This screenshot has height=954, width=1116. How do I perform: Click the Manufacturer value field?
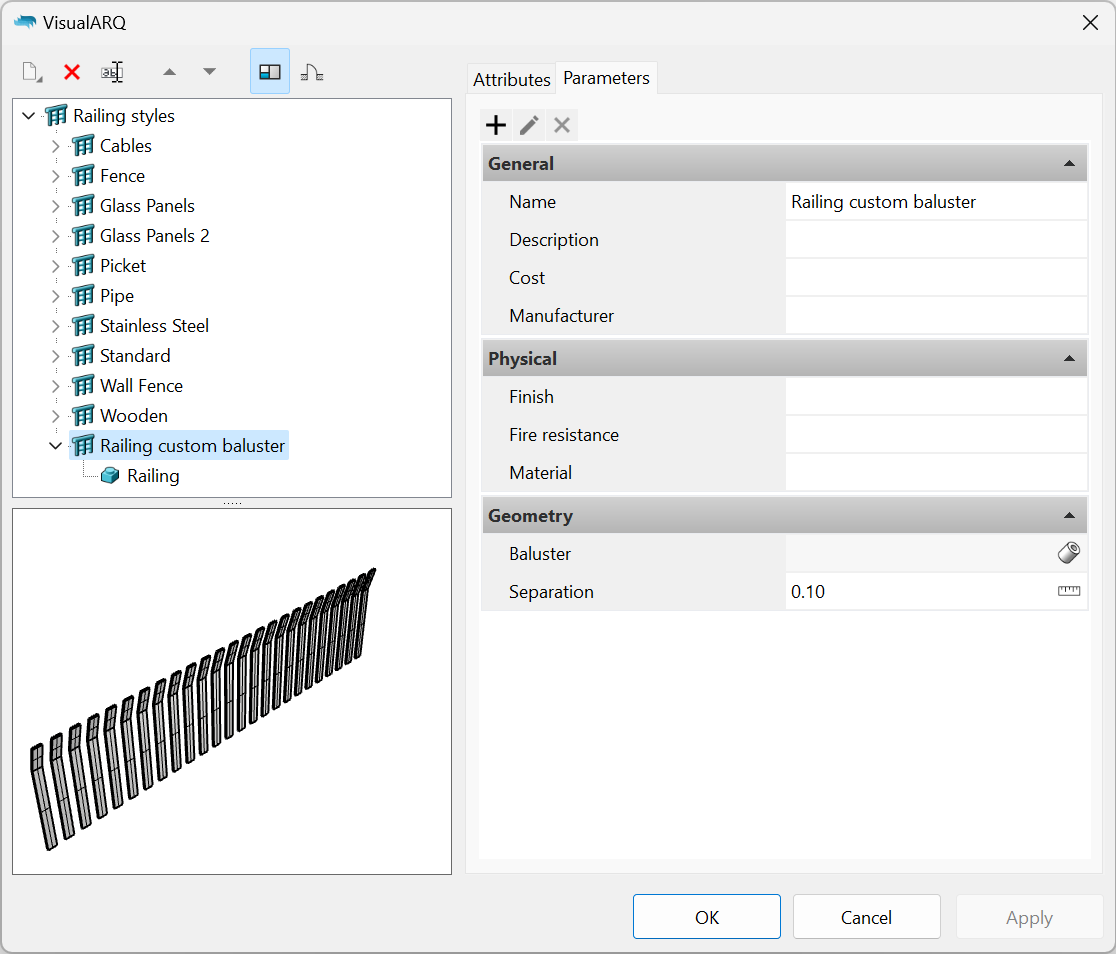coord(936,315)
